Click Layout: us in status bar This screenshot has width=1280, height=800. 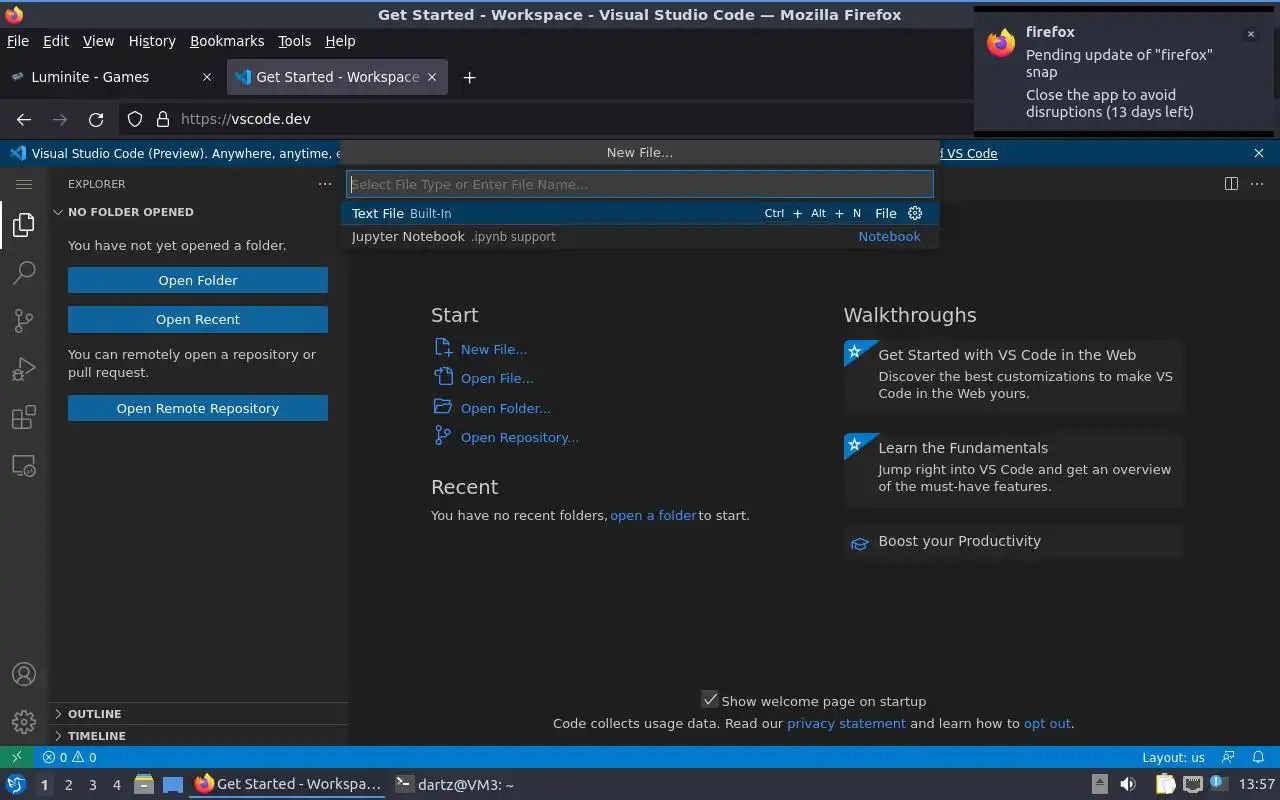coord(1173,757)
